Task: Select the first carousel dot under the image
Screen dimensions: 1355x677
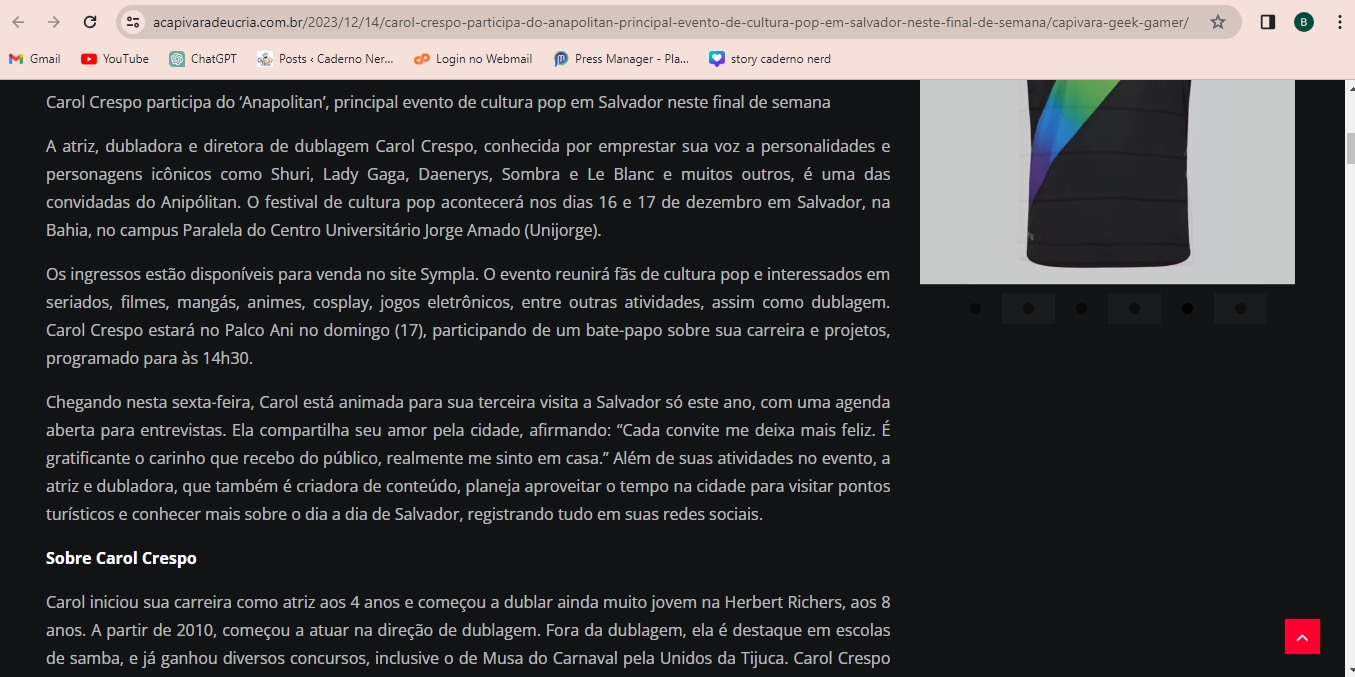Action: pyautogui.click(x=975, y=308)
